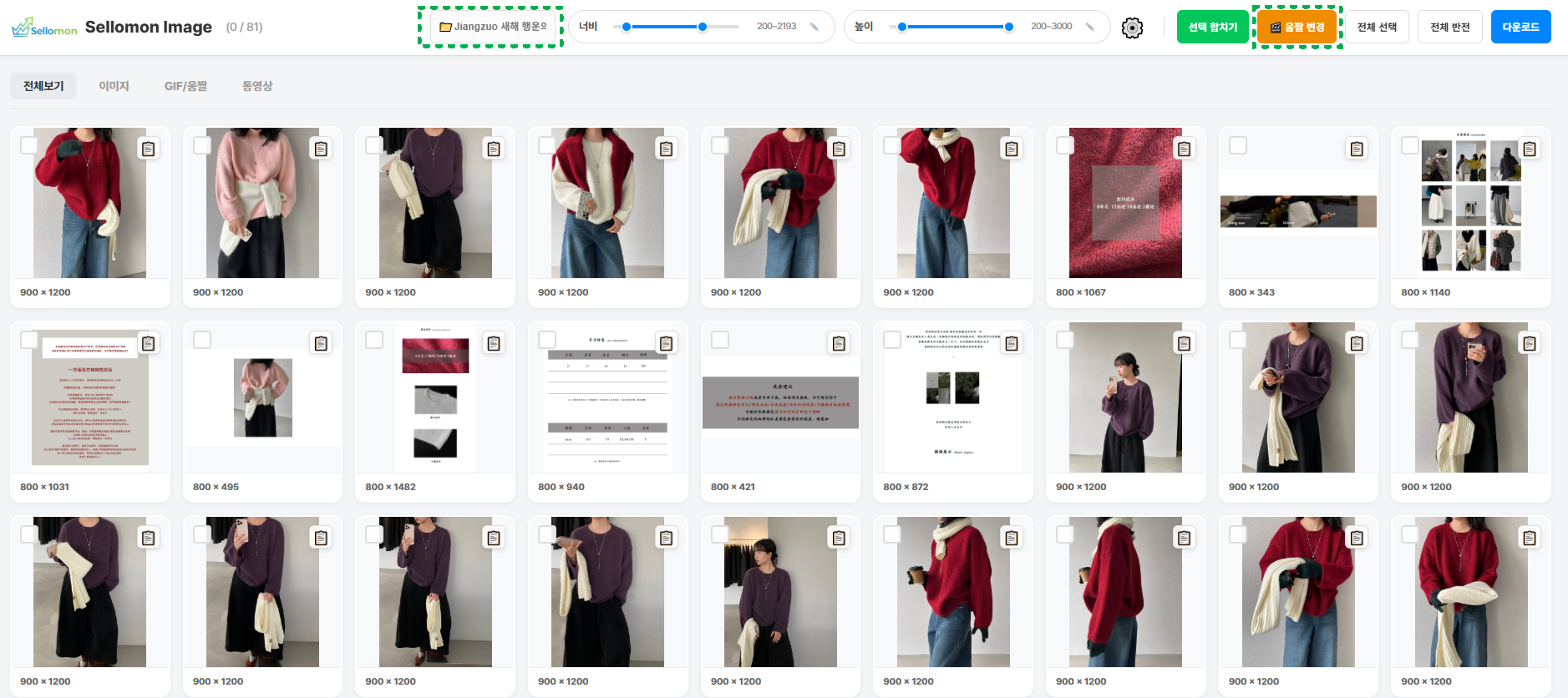This screenshot has height=698, width=1568.
Task: Click clipboard icon on 800 × 421 card
Action: (x=839, y=343)
